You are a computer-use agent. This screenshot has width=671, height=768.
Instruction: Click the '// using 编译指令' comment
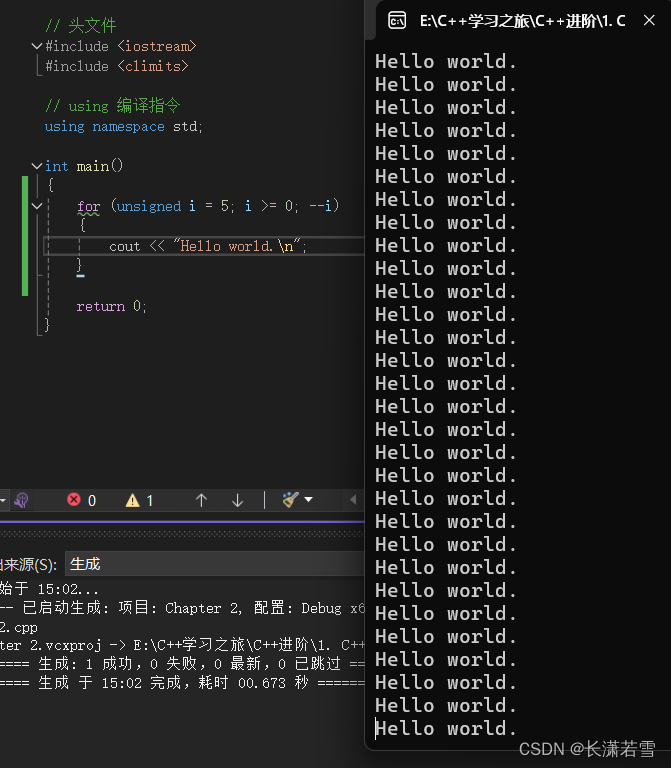pyautogui.click(x=113, y=106)
